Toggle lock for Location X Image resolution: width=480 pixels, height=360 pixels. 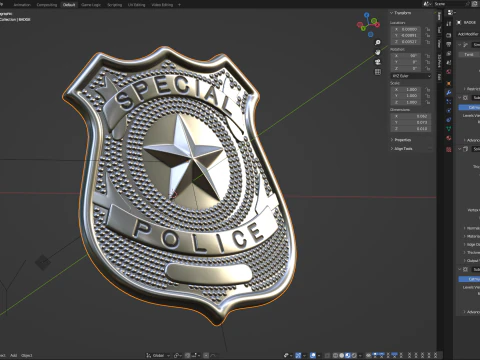point(427,29)
